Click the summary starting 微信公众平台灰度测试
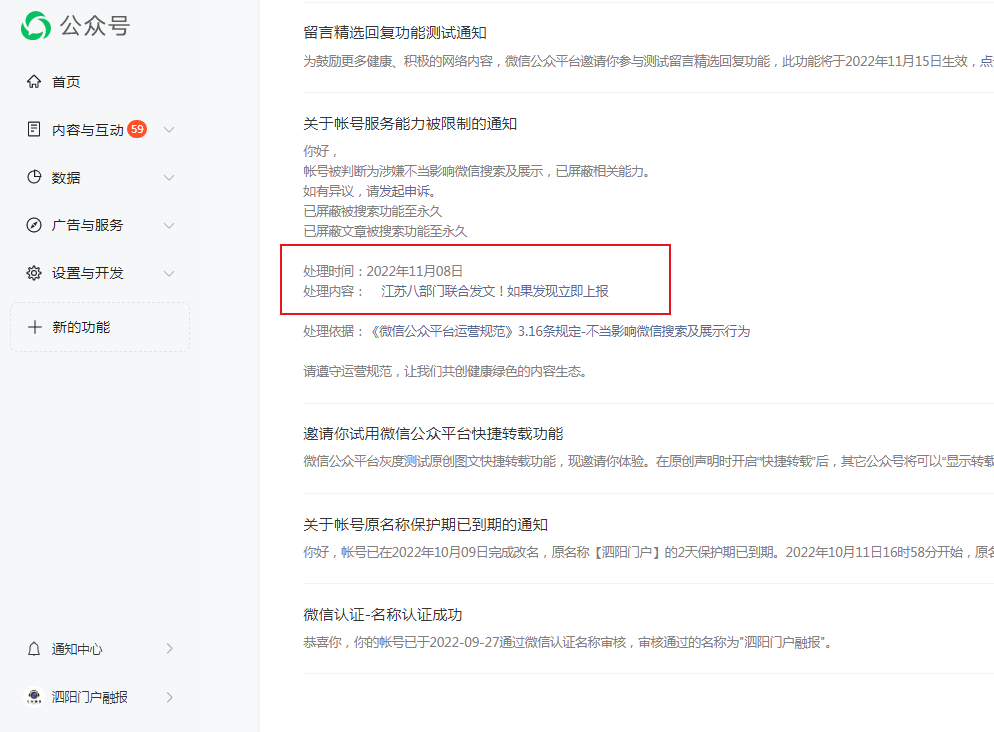Screen dimensions: 994x732 click(x=649, y=461)
